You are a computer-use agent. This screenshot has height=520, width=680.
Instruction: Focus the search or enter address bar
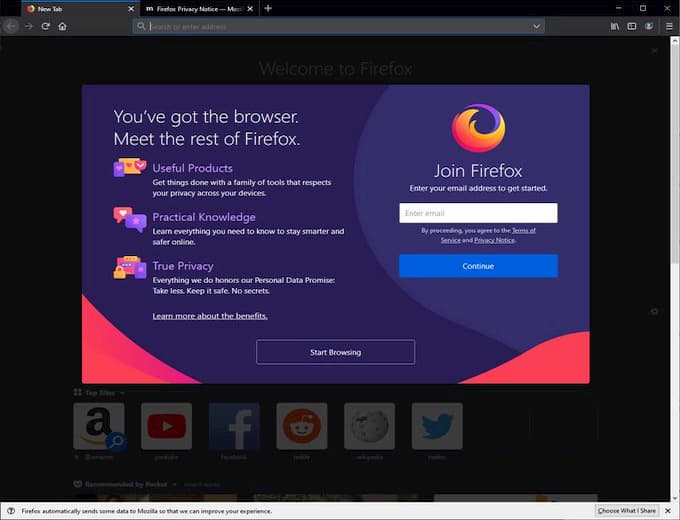click(338, 26)
